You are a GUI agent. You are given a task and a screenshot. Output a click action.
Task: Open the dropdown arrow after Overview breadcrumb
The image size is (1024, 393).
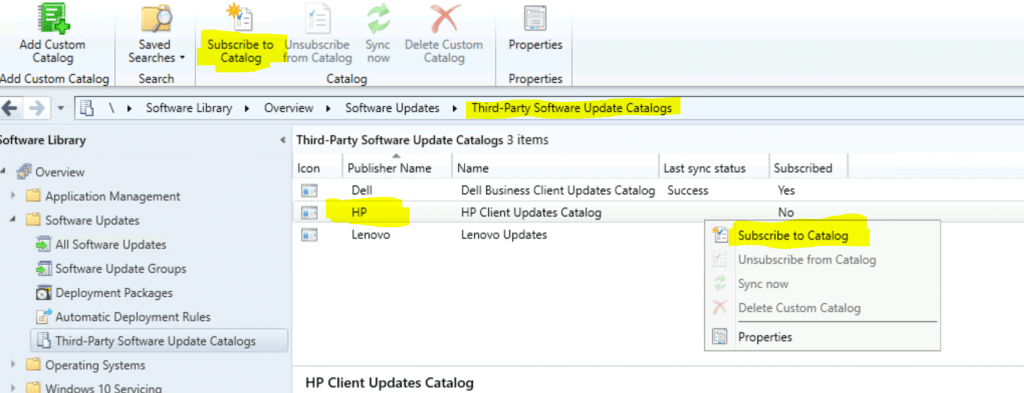click(329, 108)
